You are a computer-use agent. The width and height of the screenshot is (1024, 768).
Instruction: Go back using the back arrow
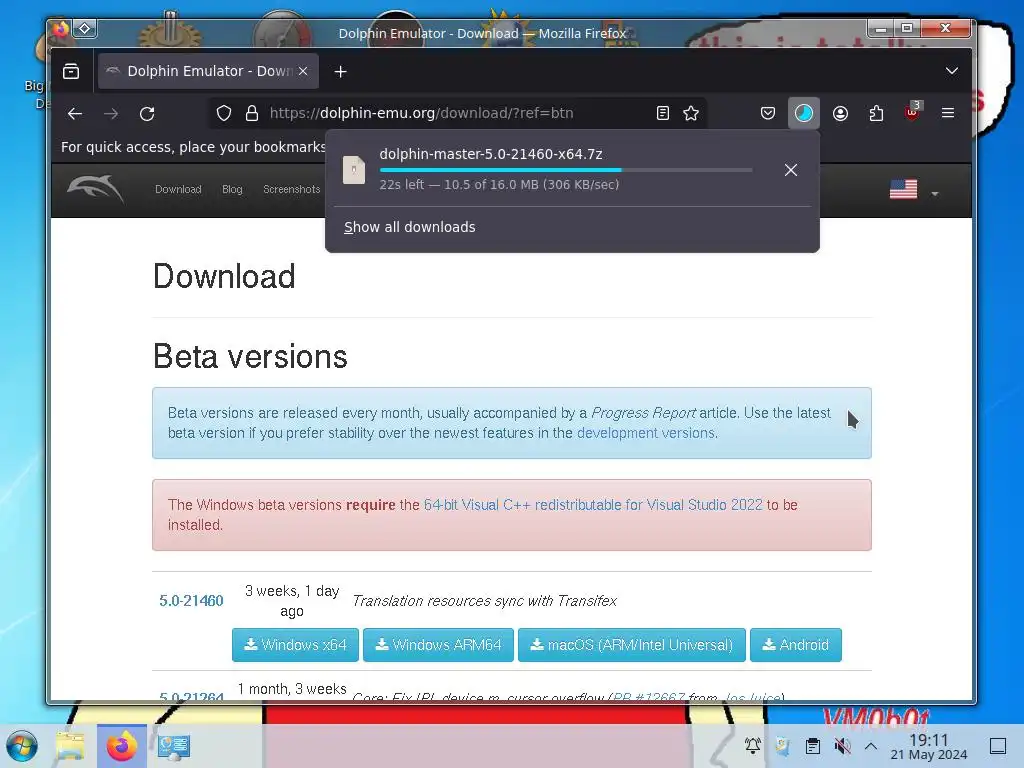tap(74, 114)
